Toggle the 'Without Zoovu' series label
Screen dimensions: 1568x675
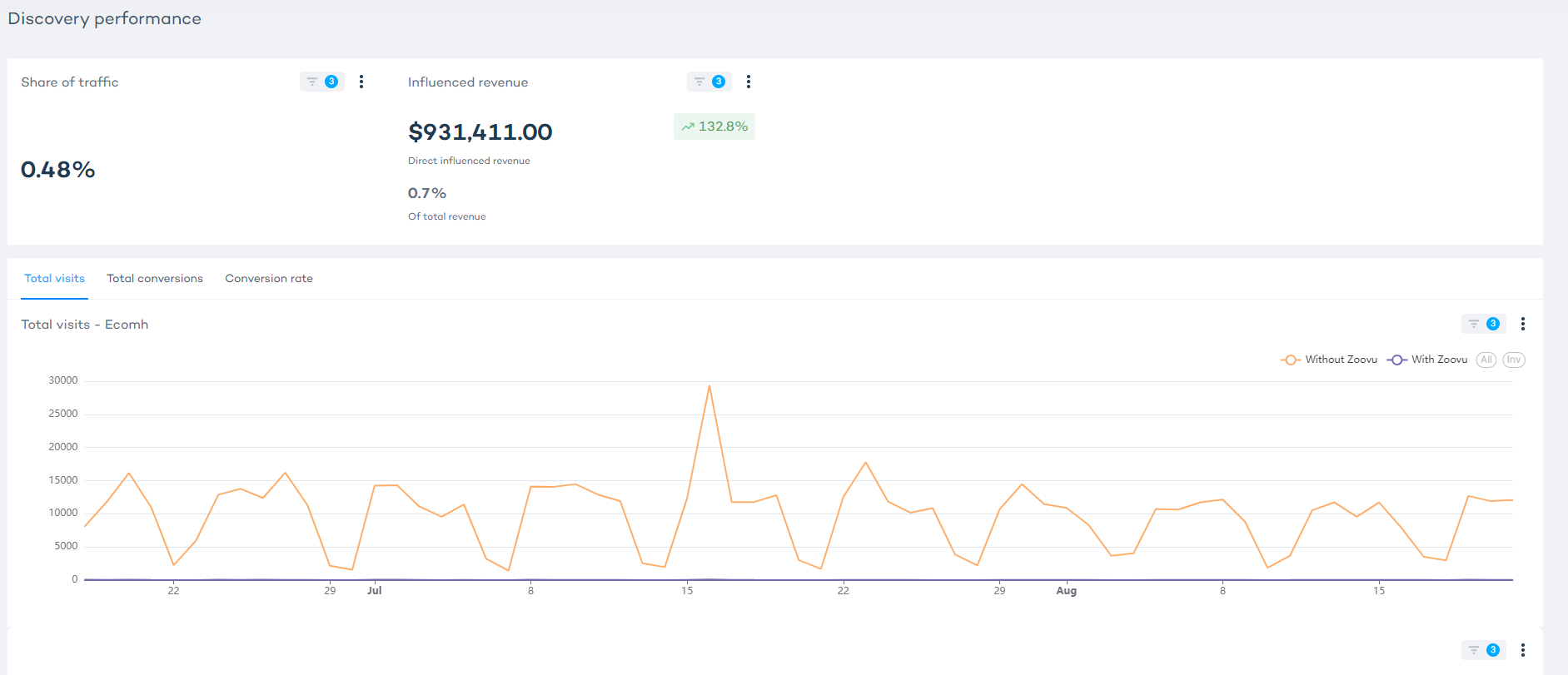[x=1341, y=360]
